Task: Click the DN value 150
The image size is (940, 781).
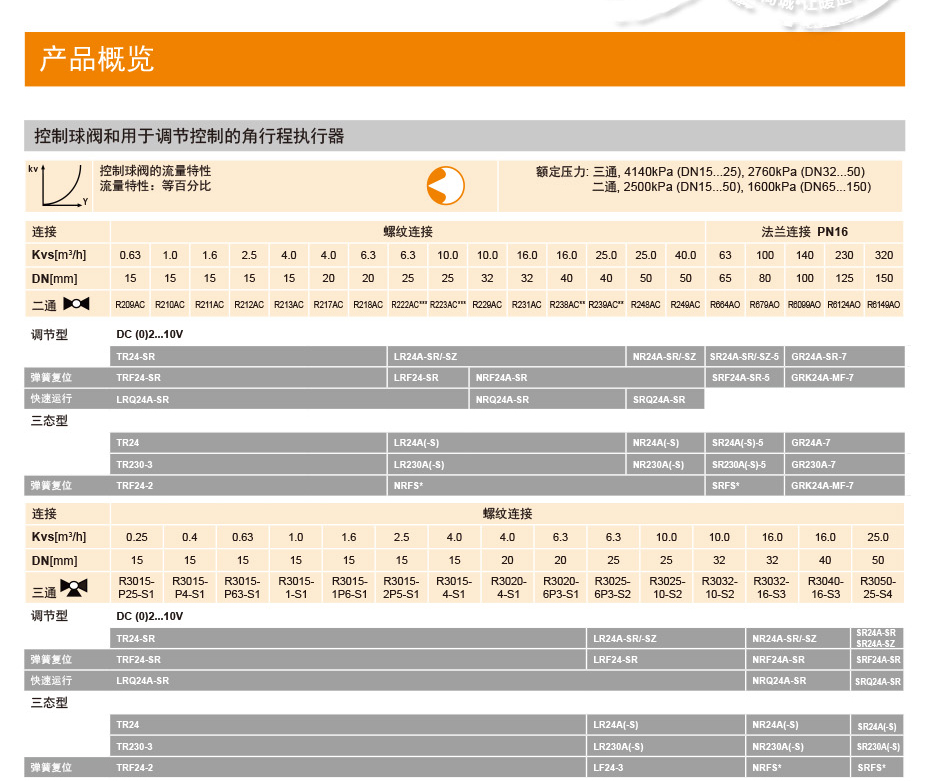Action: [884, 278]
